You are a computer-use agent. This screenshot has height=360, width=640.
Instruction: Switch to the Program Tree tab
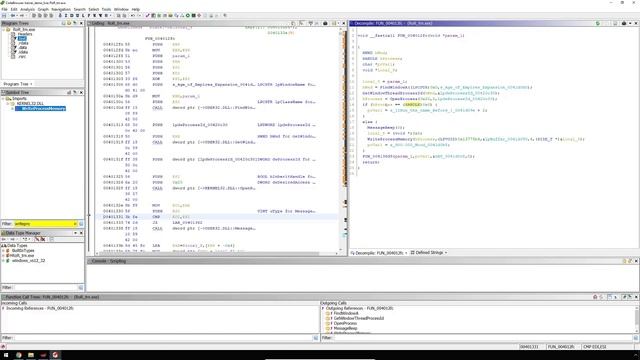16,84
